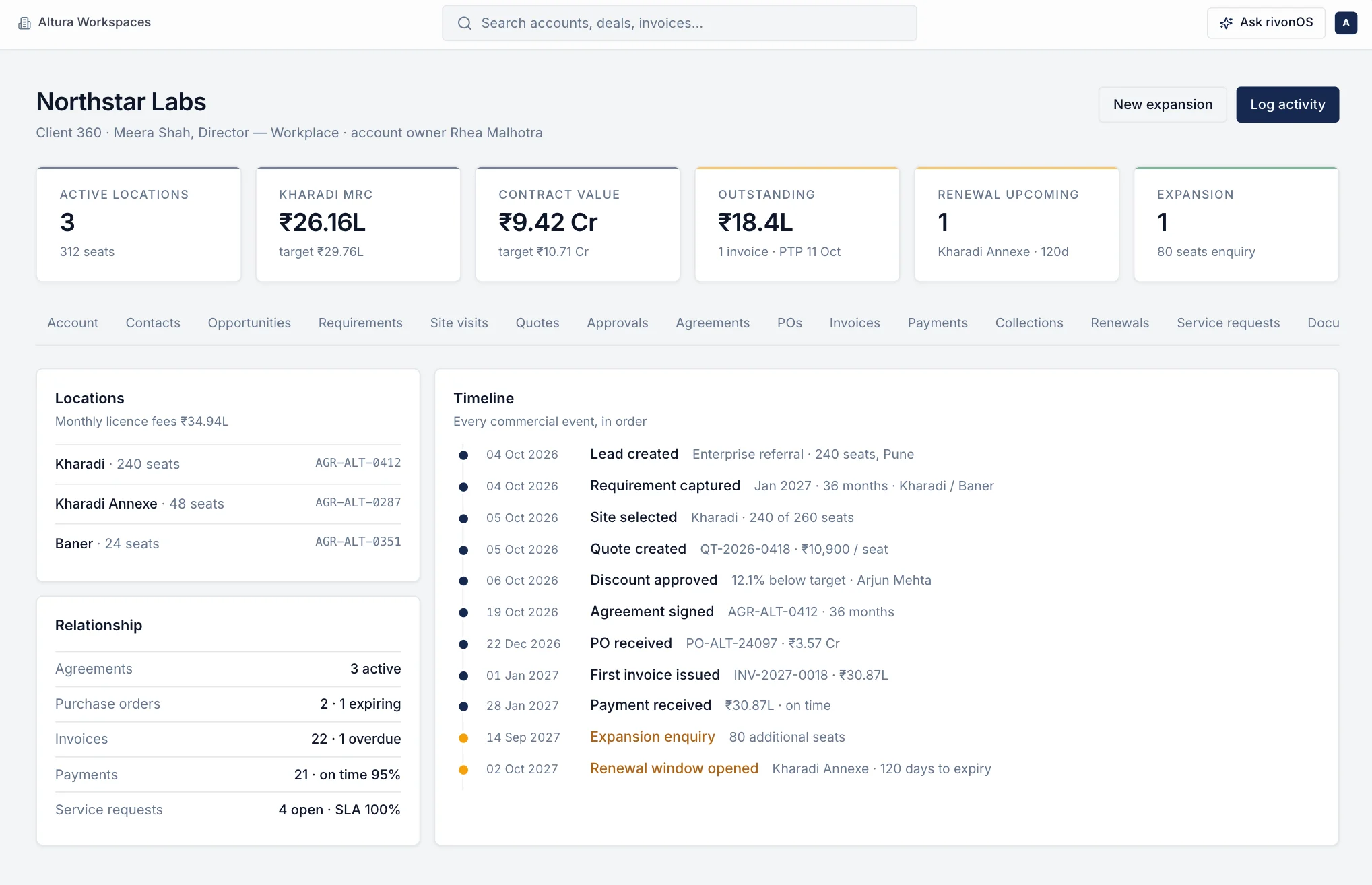
Task: Click the sparkle icon on Ask rivonOS
Action: pyautogui.click(x=1227, y=23)
